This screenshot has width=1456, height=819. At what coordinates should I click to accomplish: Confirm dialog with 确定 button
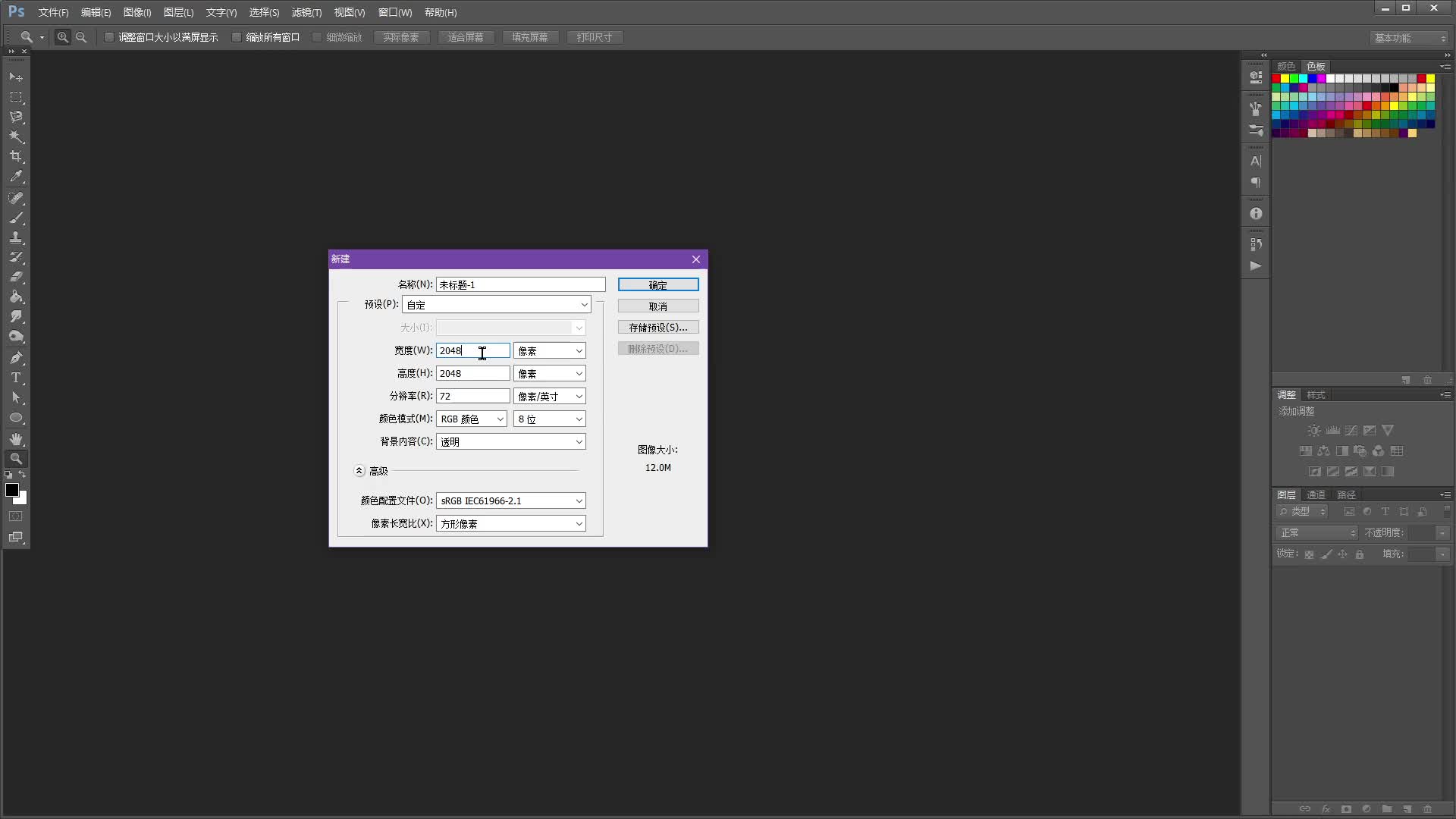pos(658,284)
